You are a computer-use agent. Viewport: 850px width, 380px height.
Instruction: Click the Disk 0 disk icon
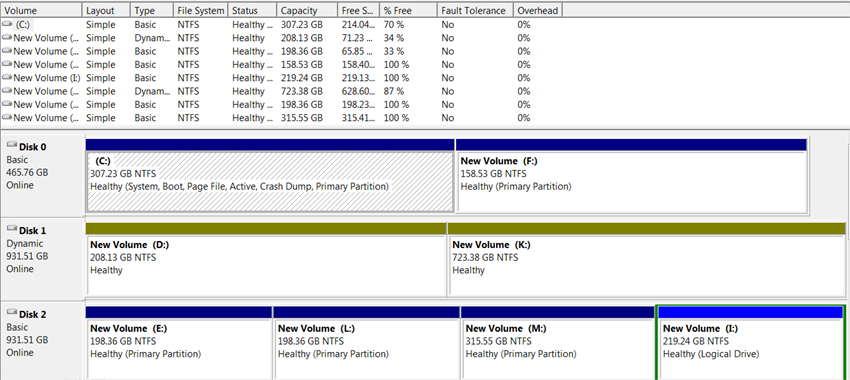point(12,145)
